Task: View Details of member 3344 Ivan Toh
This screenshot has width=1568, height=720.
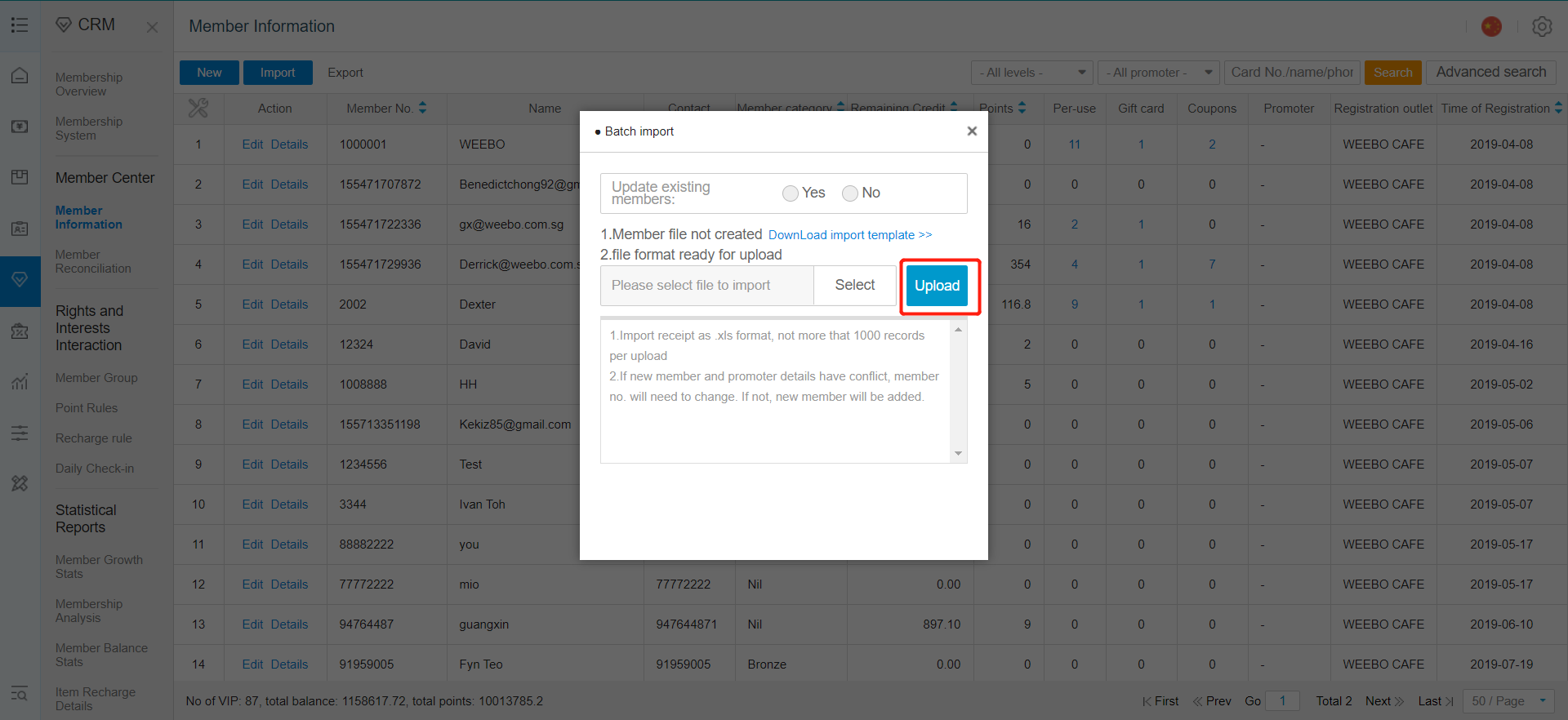Action: click(289, 504)
